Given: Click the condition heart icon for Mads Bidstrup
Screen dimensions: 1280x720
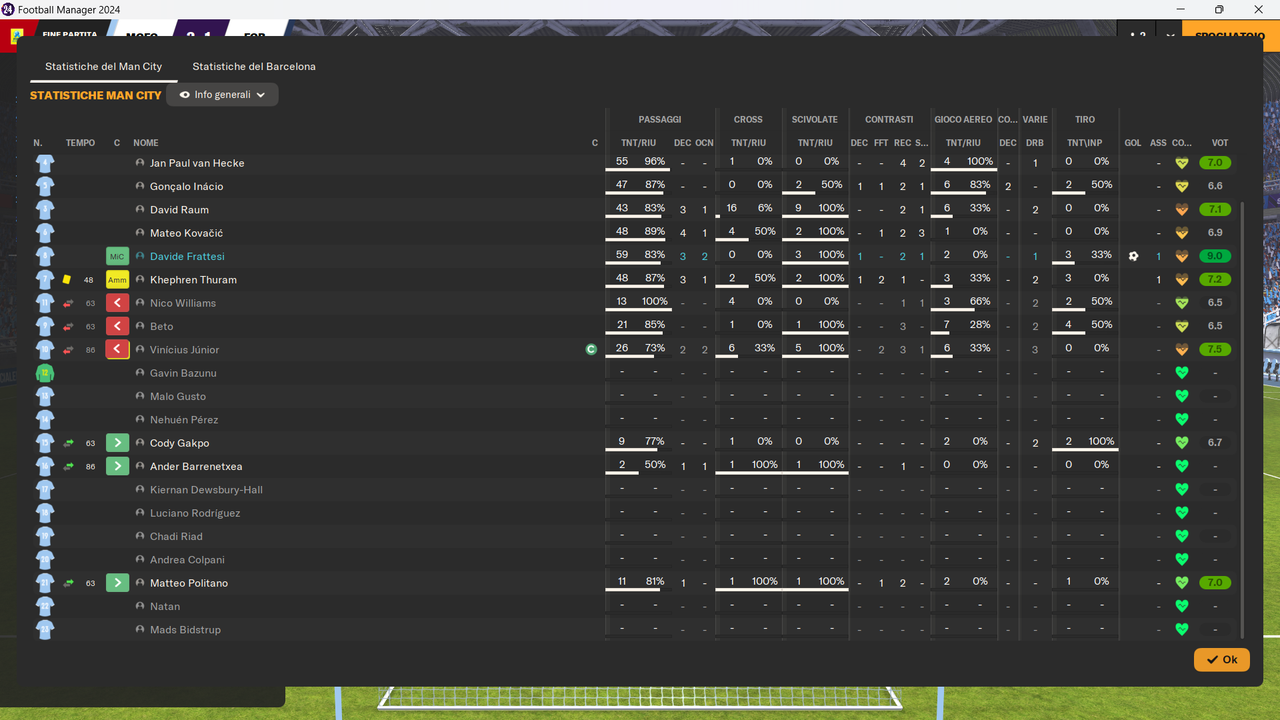Looking at the screenshot, I should [x=1181, y=630].
